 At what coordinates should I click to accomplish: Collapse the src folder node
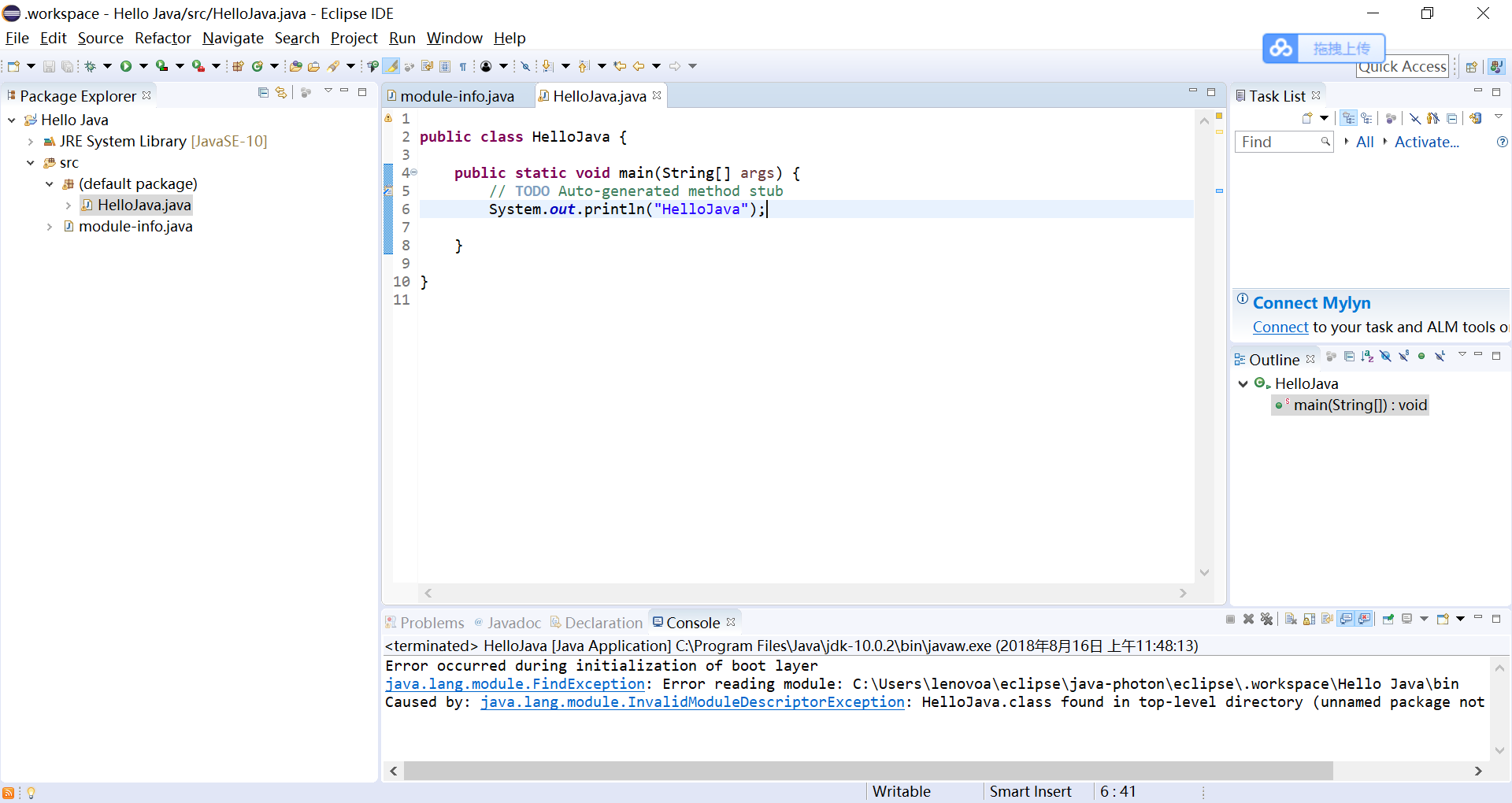tap(31, 163)
